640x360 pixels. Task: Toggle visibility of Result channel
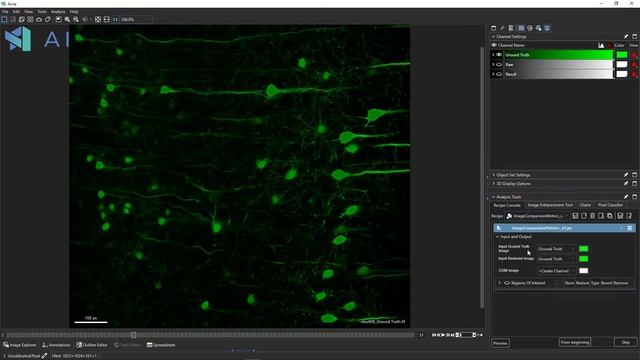[x=499, y=74]
